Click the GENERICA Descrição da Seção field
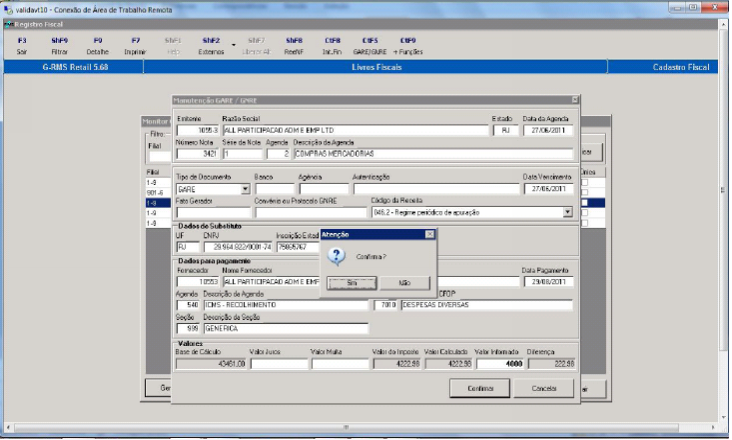The image size is (732, 440). click(x=286, y=328)
